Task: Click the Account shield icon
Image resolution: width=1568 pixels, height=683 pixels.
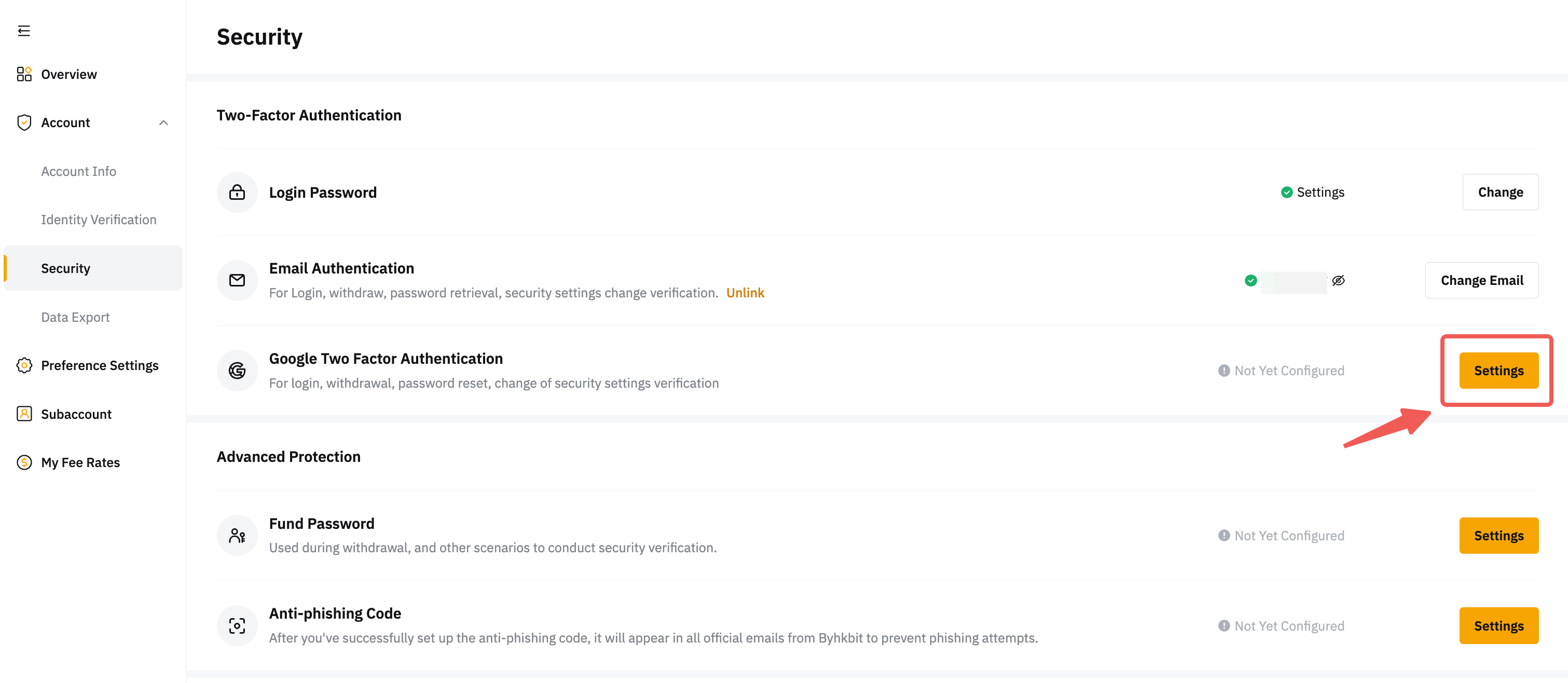Action: pos(24,122)
